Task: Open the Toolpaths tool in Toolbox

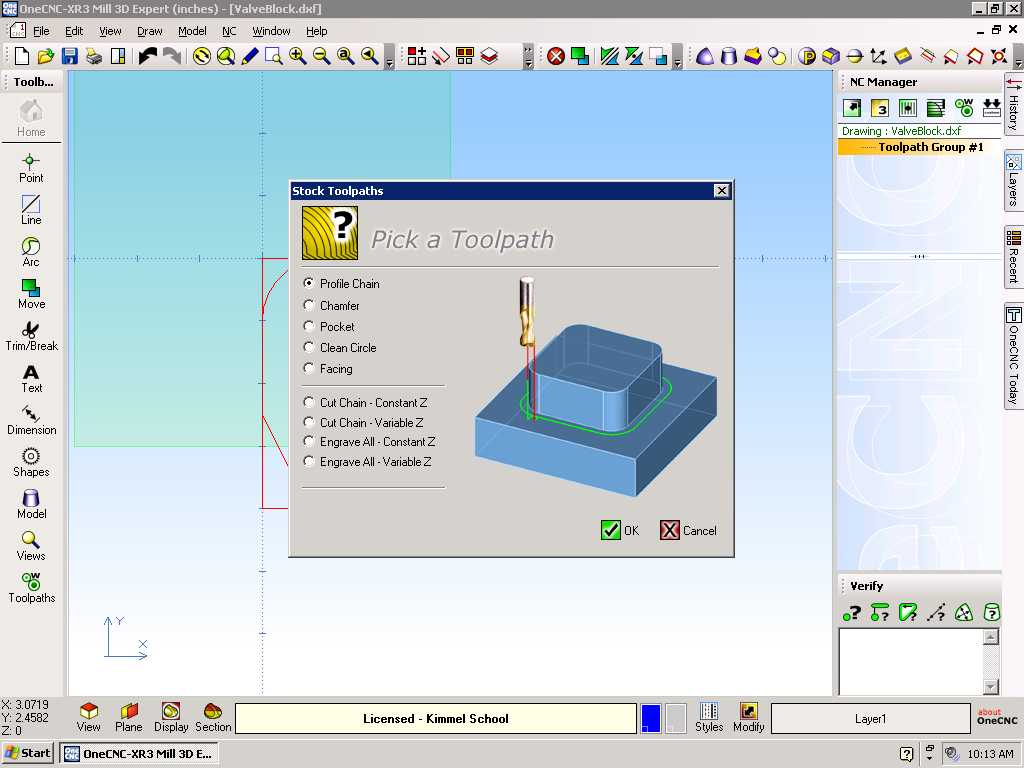Action: (x=31, y=588)
